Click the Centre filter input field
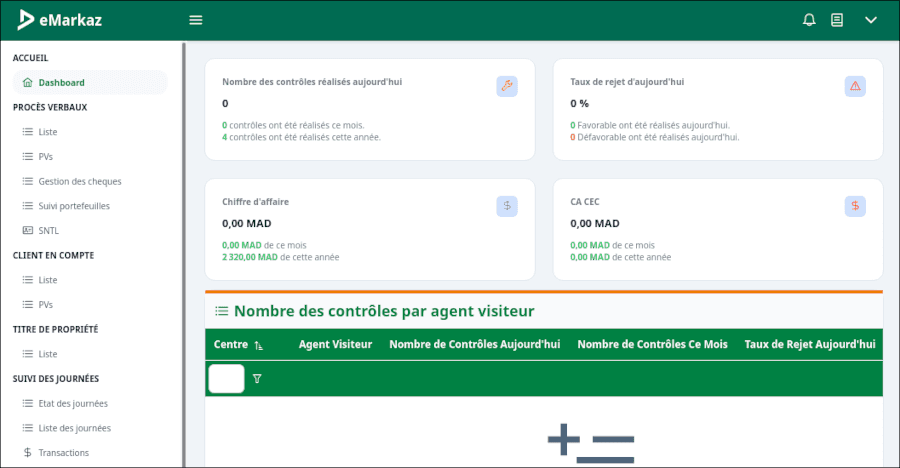Image resolution: width=900 pixels, height=468 pixels. pos(226,379)
